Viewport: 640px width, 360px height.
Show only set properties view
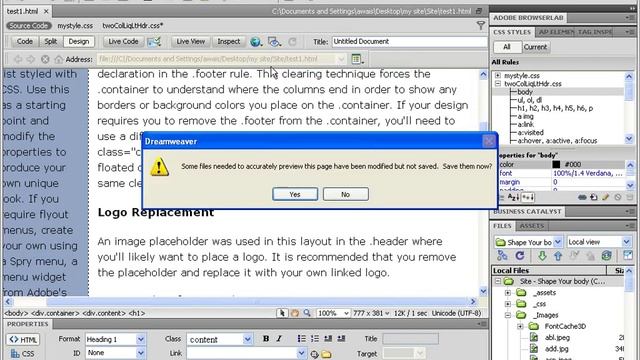pyautogui.click(x=528, y=198)
